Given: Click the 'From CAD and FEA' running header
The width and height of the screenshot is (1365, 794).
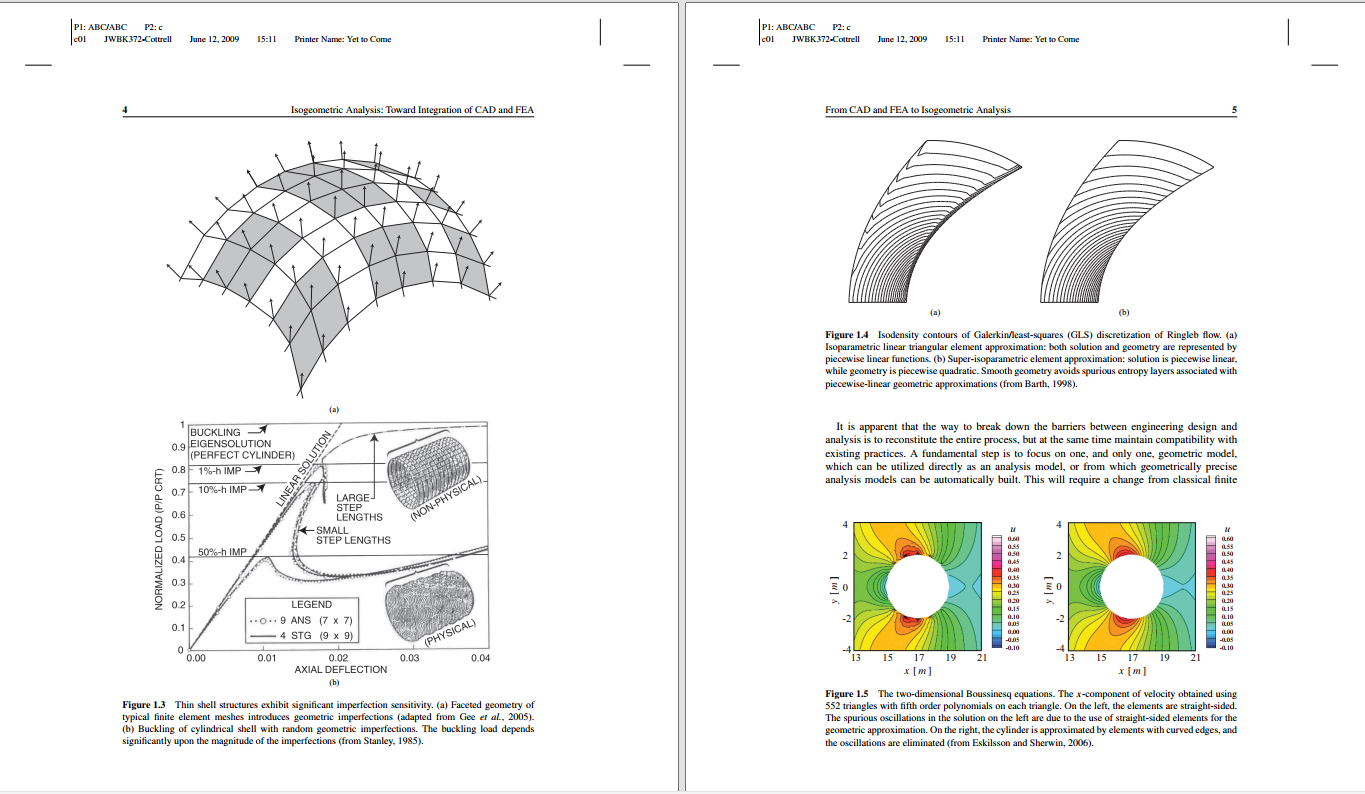Looking at the screenshot, I should point(918,110).
